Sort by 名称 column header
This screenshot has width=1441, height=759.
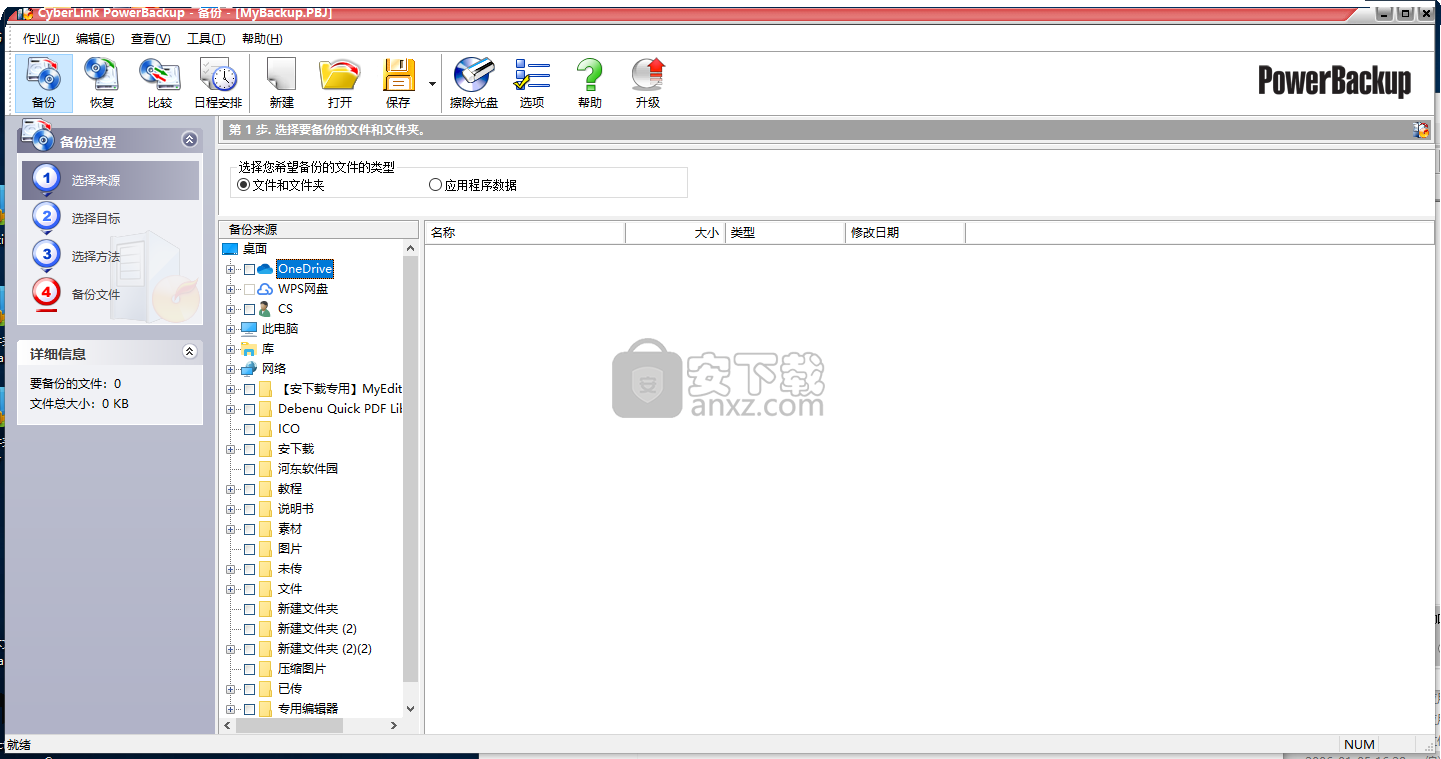525,233
